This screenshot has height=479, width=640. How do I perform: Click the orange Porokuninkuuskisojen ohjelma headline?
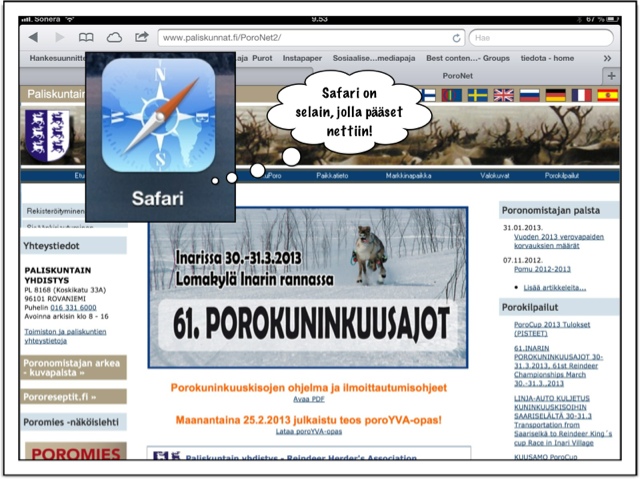tap(309, 388)
